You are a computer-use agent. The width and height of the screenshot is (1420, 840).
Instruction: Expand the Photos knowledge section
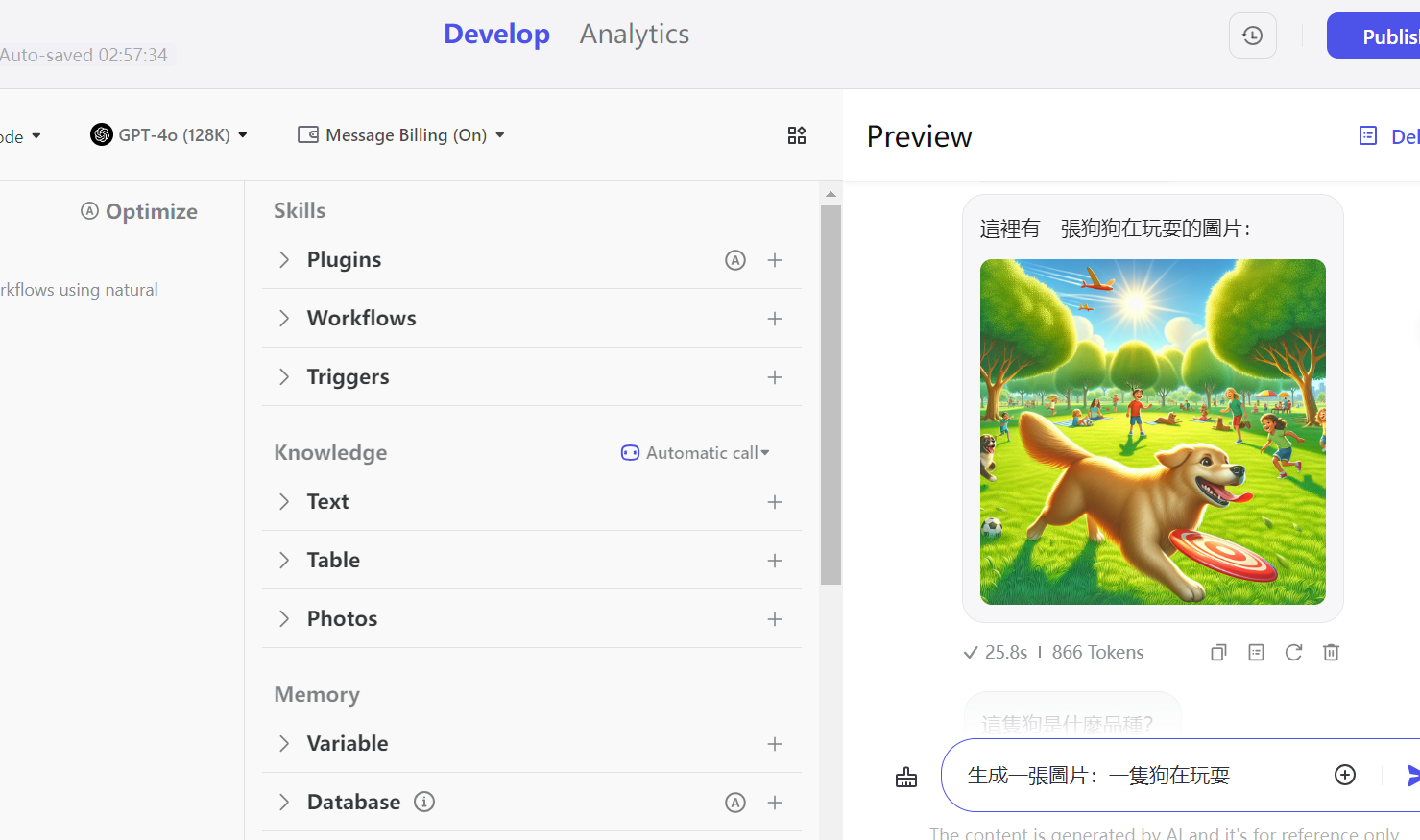tap(284, 618)
